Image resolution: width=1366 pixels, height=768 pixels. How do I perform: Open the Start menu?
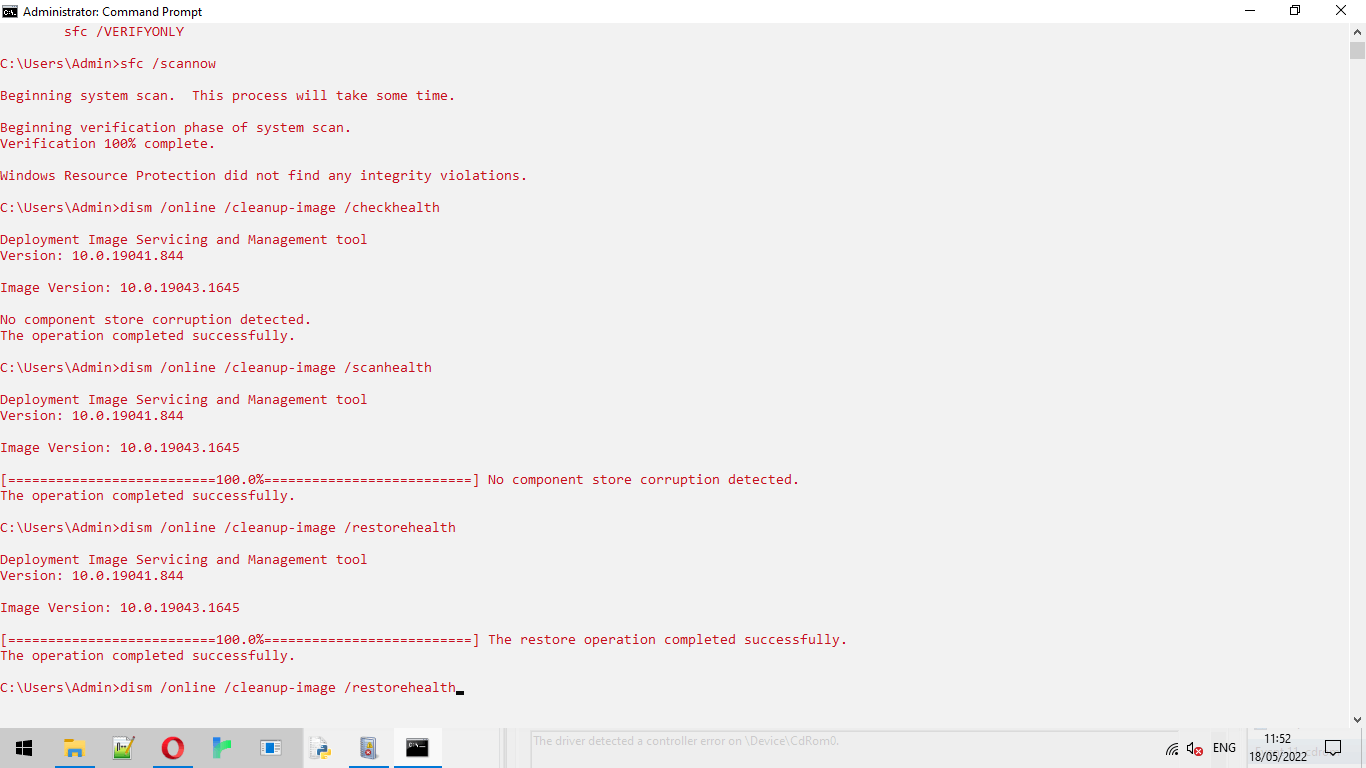[x=24, y=747]
